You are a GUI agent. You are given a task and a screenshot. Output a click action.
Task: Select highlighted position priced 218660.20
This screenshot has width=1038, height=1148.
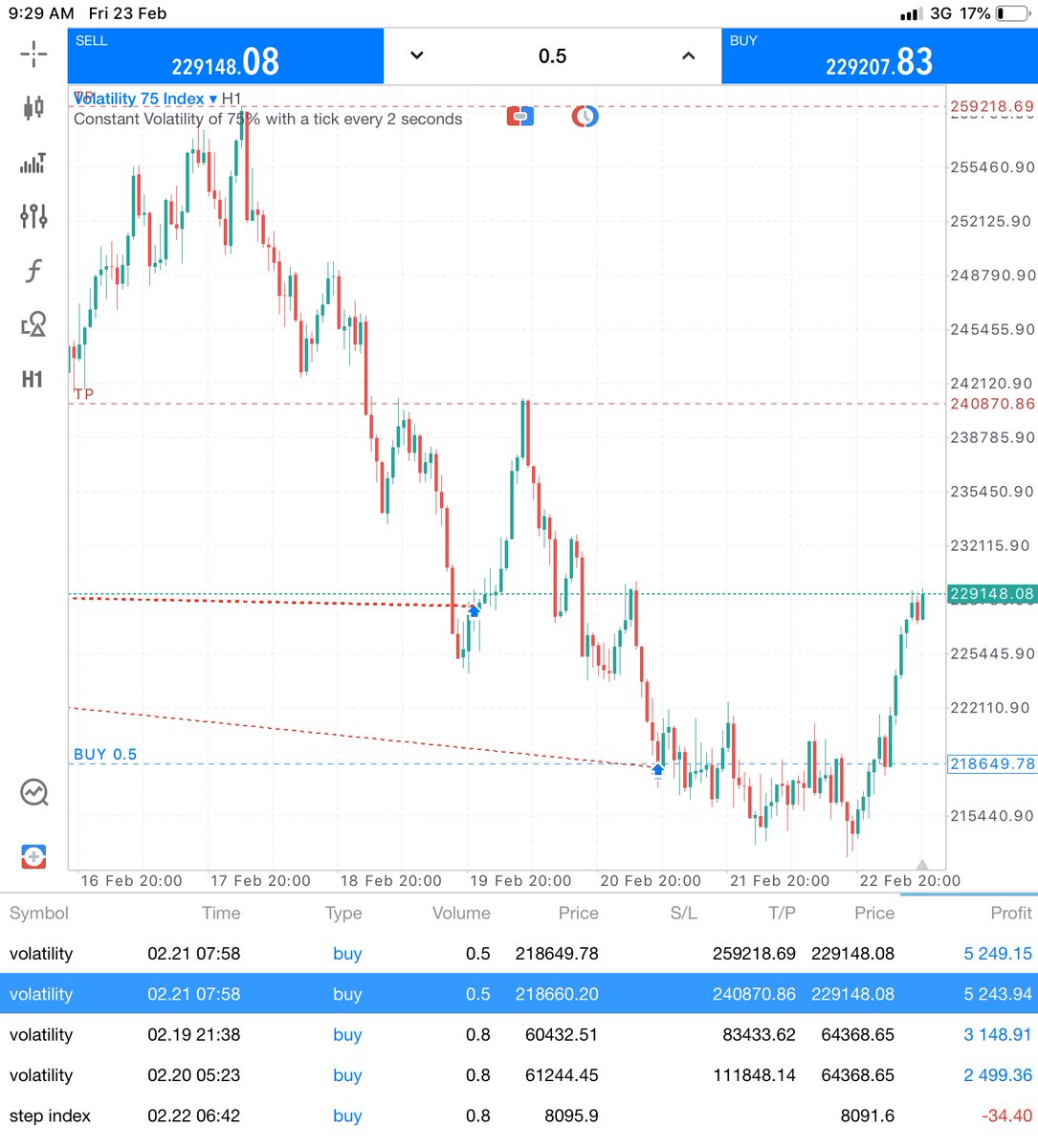(x=519, y=994)
